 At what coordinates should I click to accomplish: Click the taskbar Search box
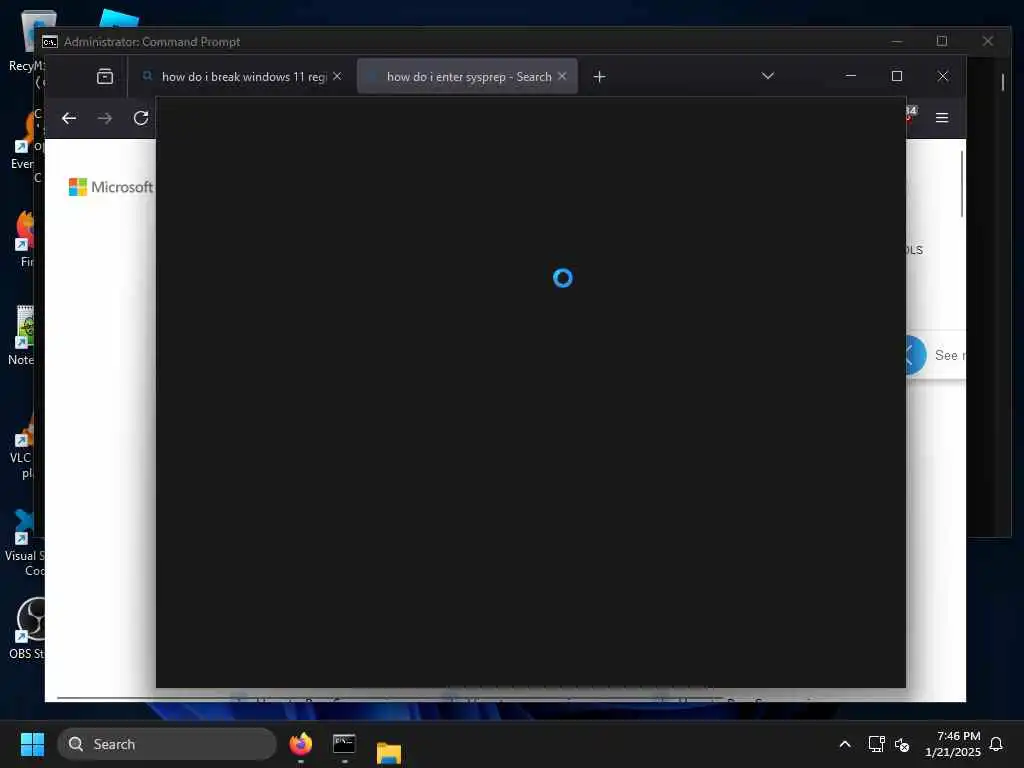tap(167, 744)
